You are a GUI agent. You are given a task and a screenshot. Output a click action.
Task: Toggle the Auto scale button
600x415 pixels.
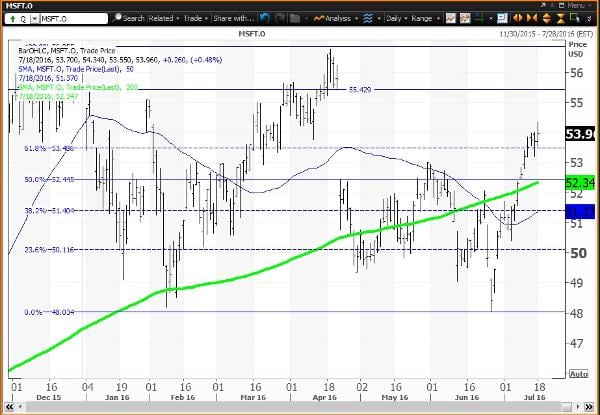(577, 374)
